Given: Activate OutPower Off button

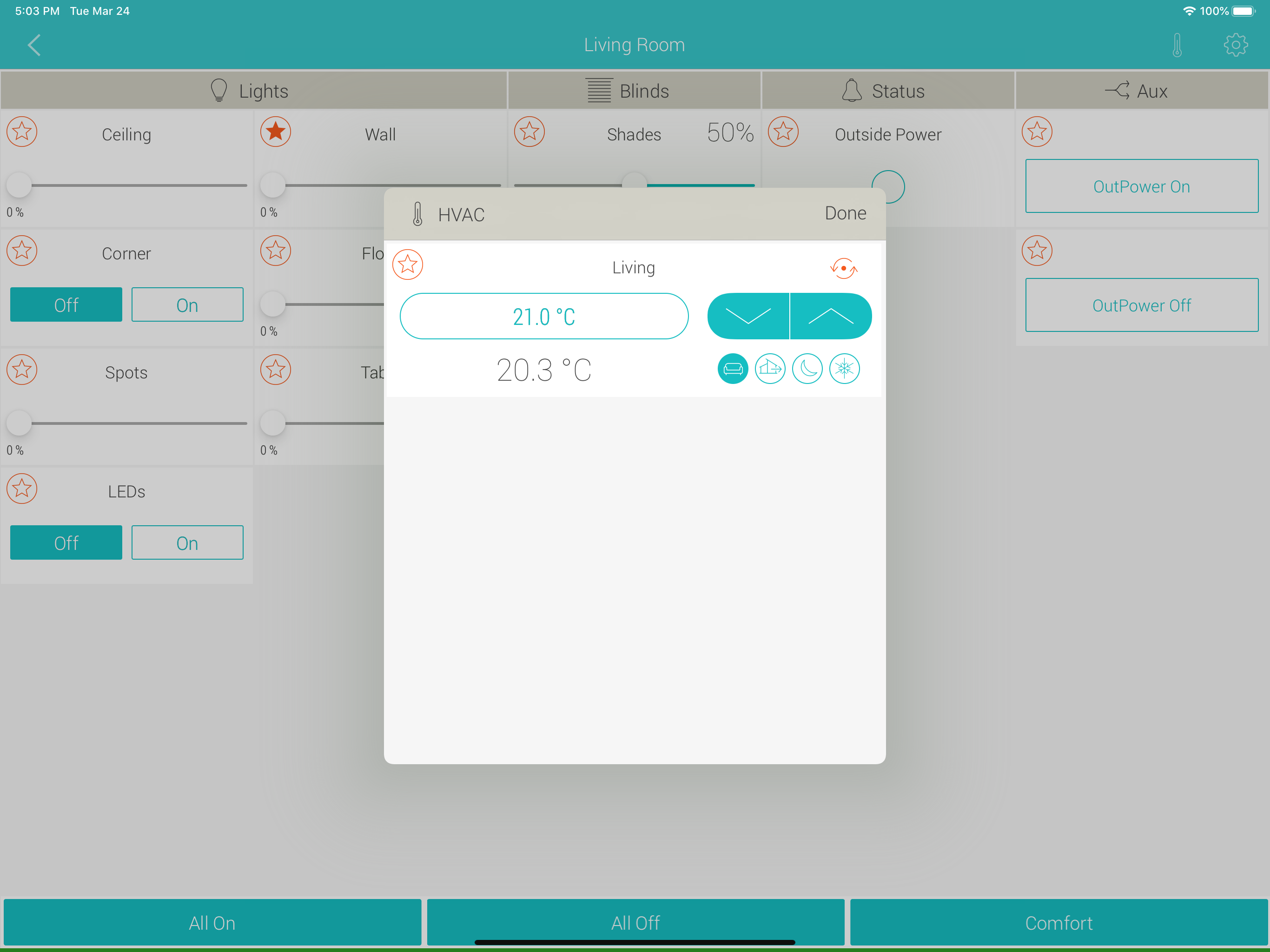Looking at the screenshot, I should (x=1141, y=305).
